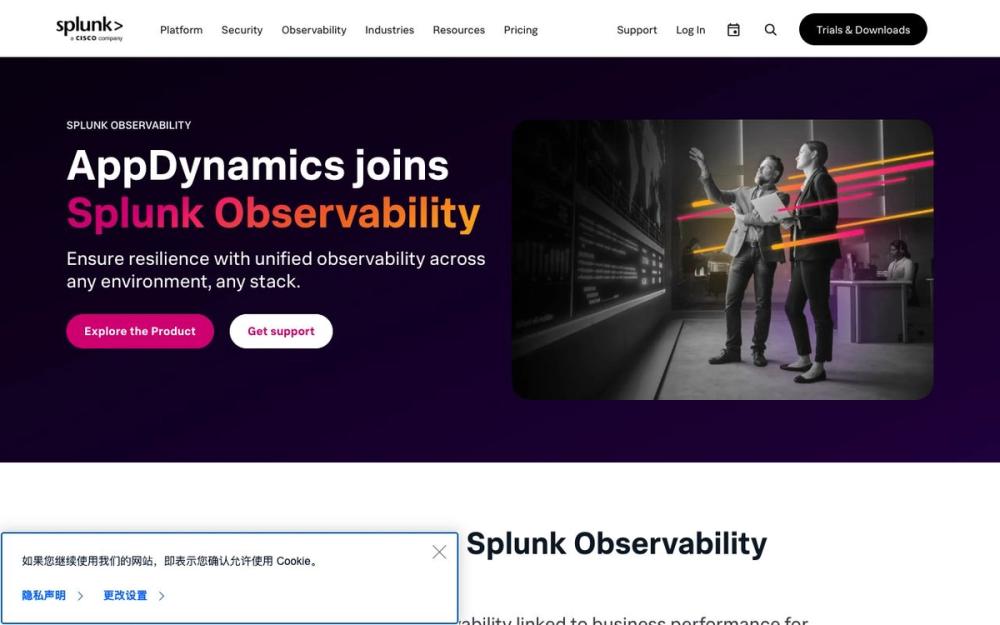
Task: Click the Trials & Downloads button
Action: pos(863,29)
